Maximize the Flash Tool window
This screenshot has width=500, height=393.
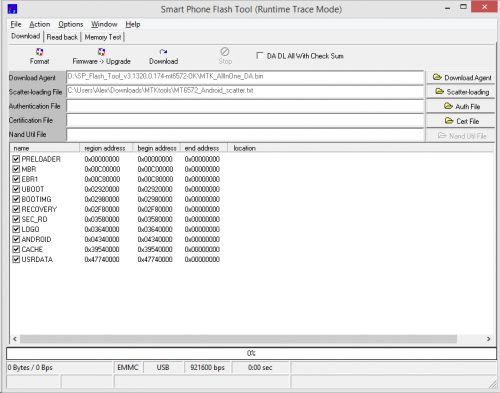pyautogui.click(x=463, y=7)
